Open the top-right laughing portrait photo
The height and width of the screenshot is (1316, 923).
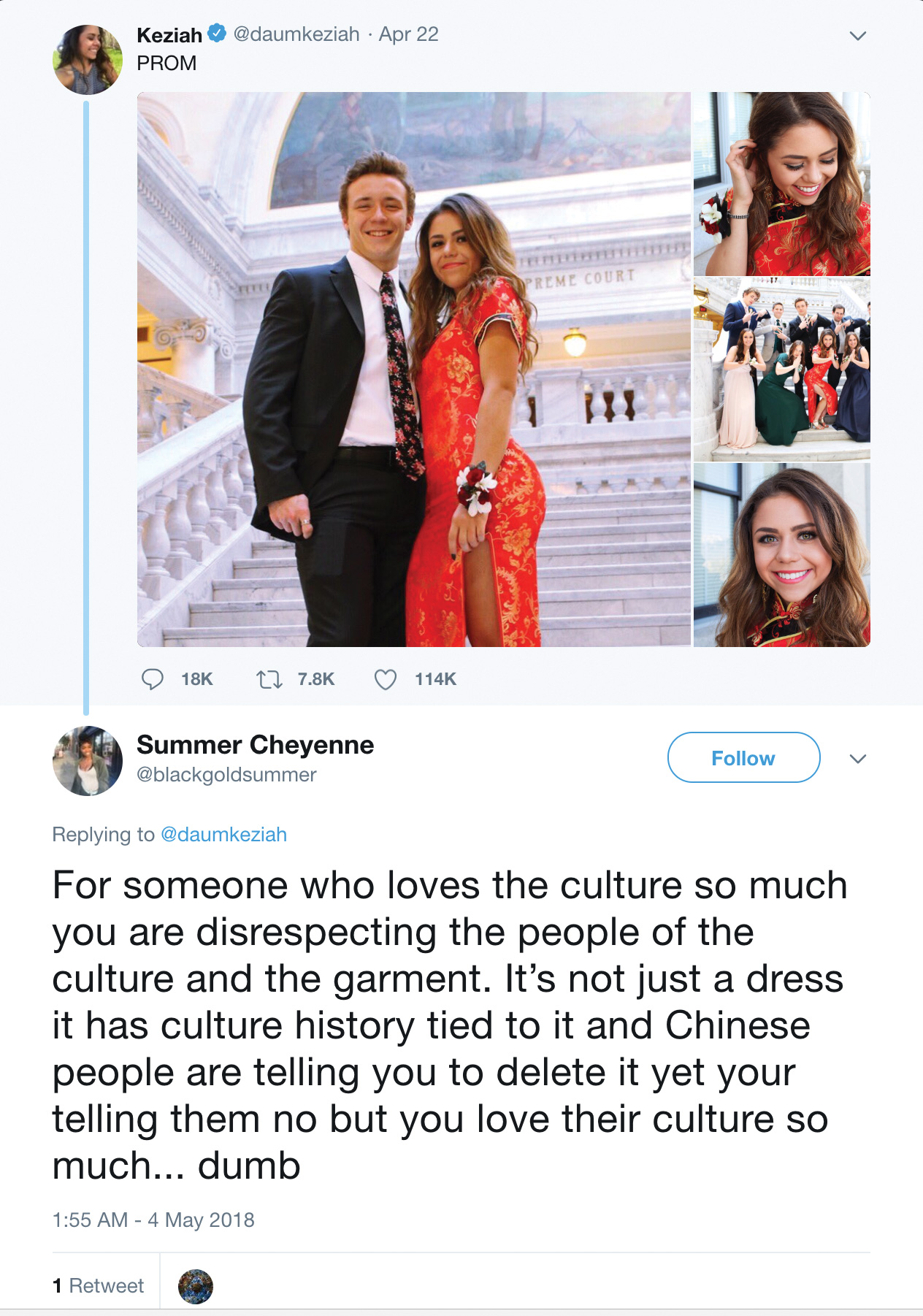click(781, 184)
